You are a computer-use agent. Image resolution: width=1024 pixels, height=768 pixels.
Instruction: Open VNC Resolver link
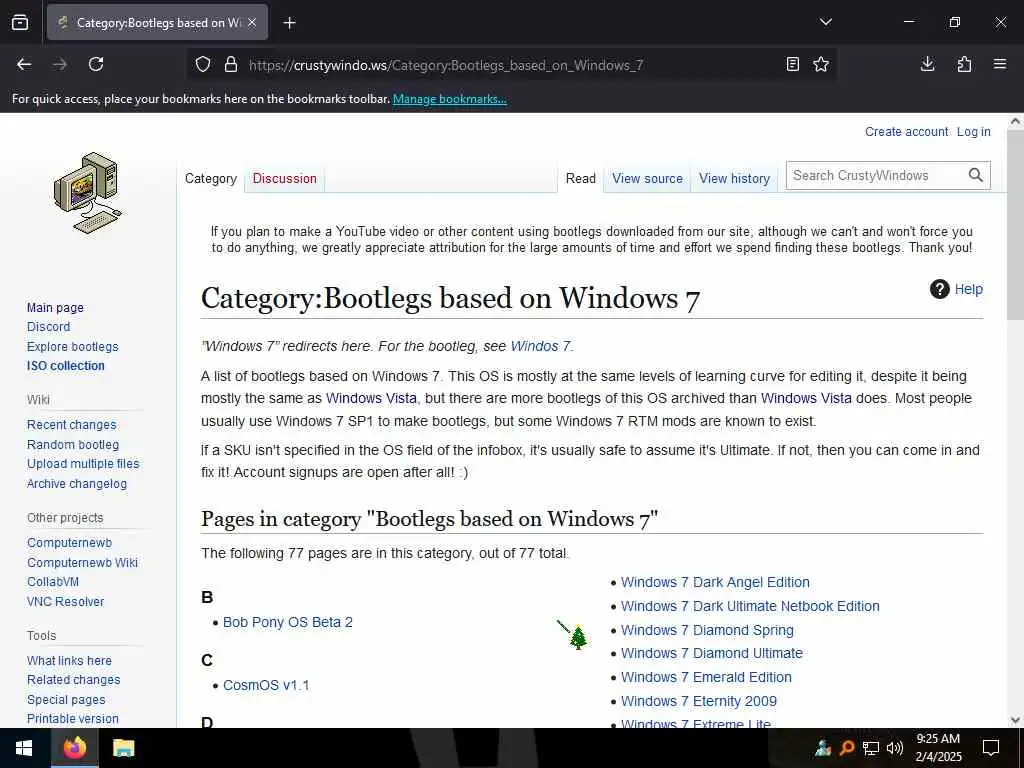(65, 601)
